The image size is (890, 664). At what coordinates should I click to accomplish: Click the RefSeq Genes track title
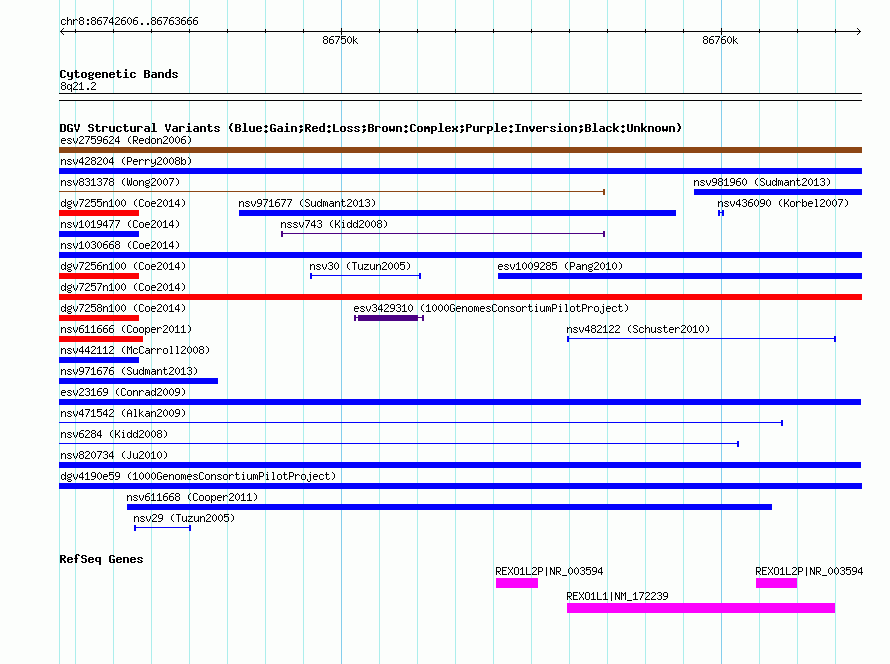tap(101, 559)
